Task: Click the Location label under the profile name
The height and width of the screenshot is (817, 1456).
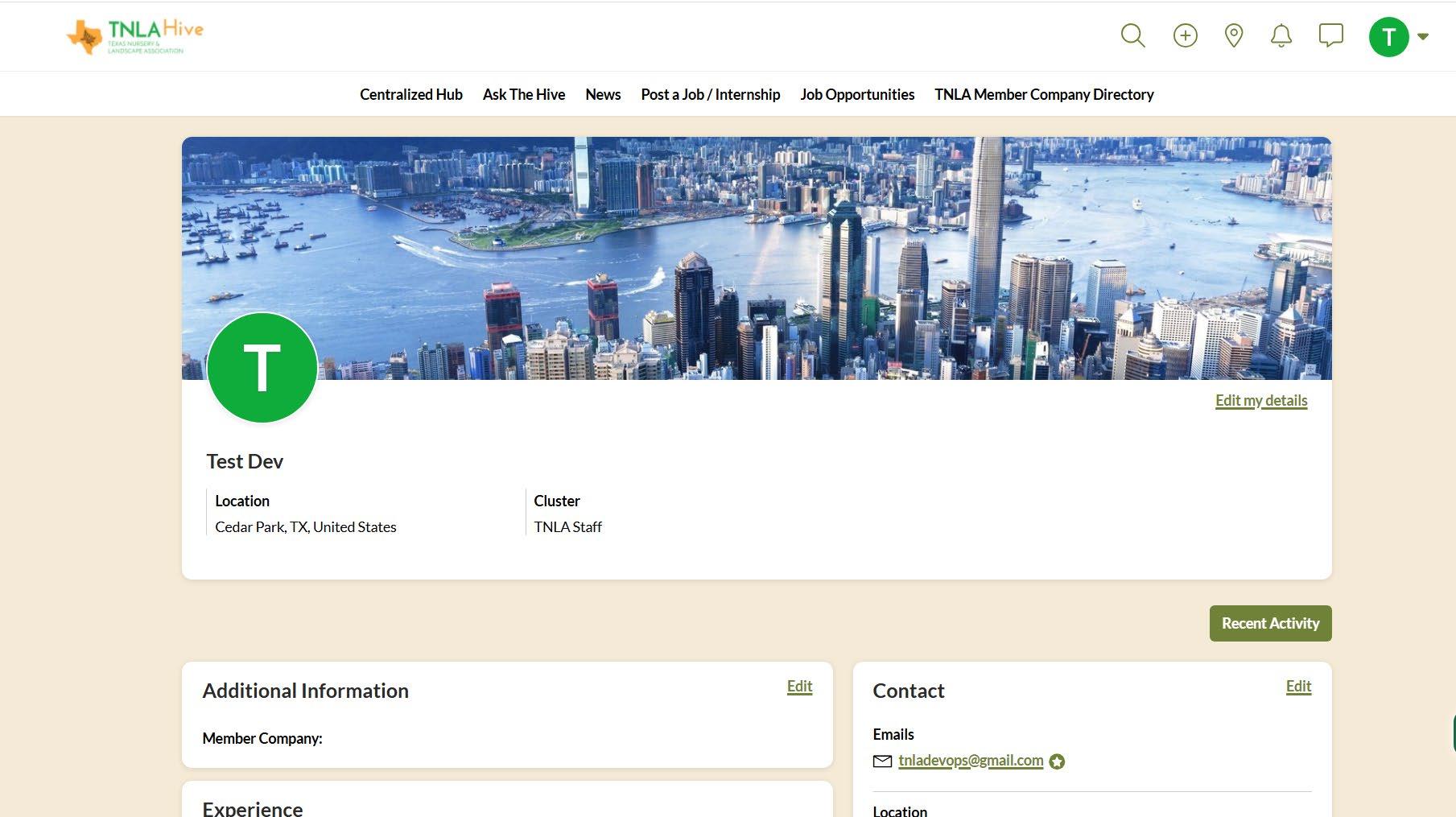Action: tap(242, 501)
